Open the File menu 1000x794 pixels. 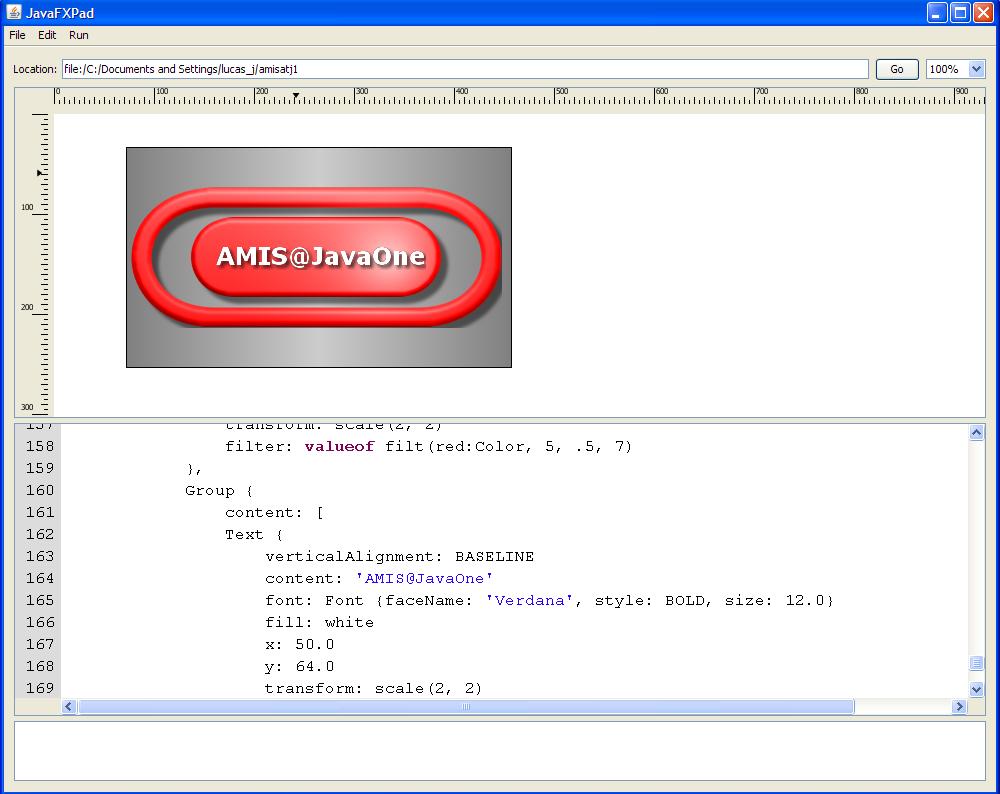17,35
